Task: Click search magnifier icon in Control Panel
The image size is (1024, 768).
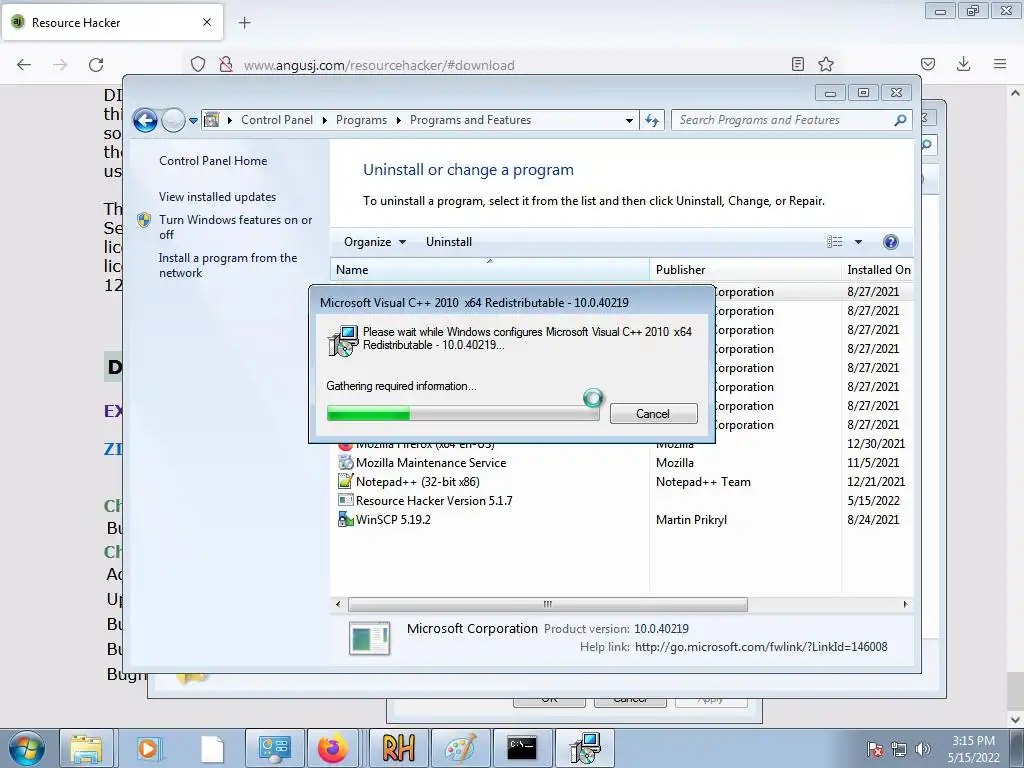Action: (x=901, y=120)
